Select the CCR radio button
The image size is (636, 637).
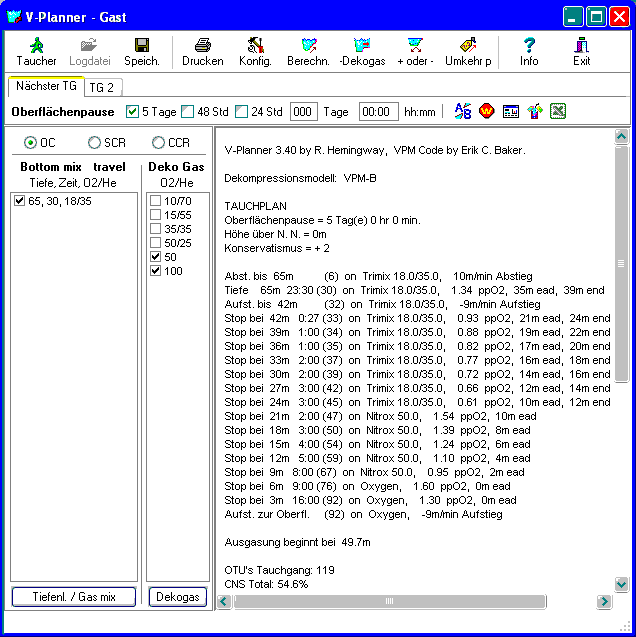[158, 143]
